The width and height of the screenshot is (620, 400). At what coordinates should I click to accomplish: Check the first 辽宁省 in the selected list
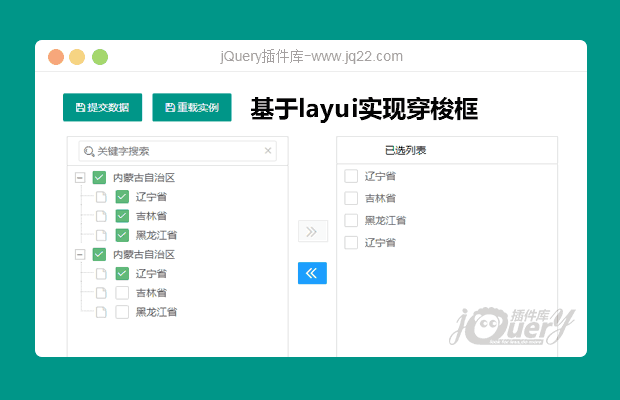tap(351, 176)
